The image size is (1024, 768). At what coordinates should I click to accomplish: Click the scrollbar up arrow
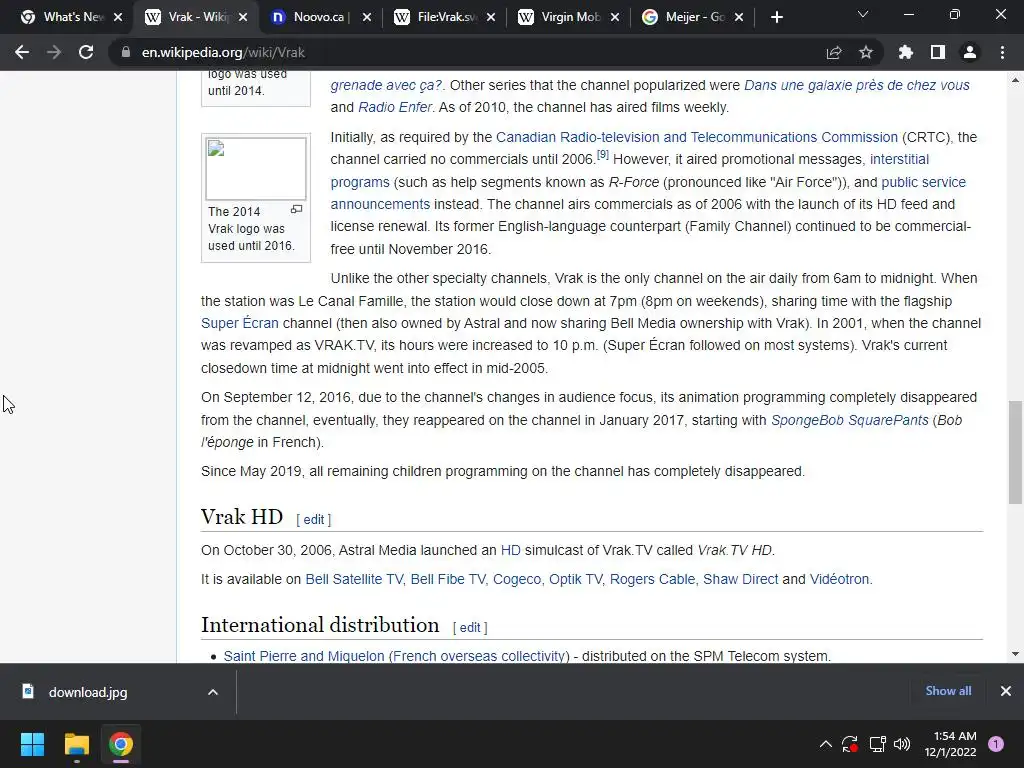pyautogui.click(x=1015, y=80)
